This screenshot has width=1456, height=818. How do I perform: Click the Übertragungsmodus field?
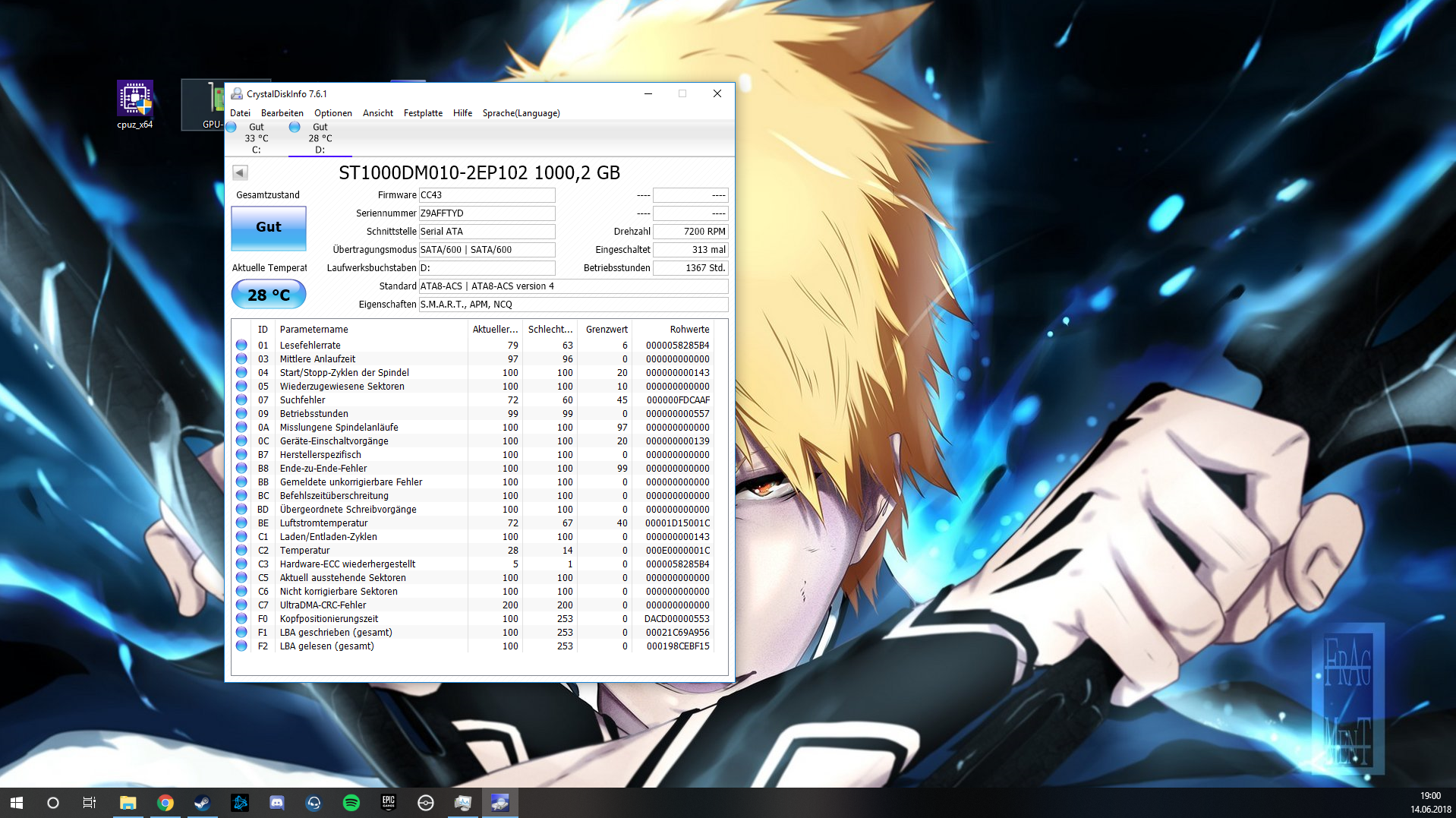487,250
